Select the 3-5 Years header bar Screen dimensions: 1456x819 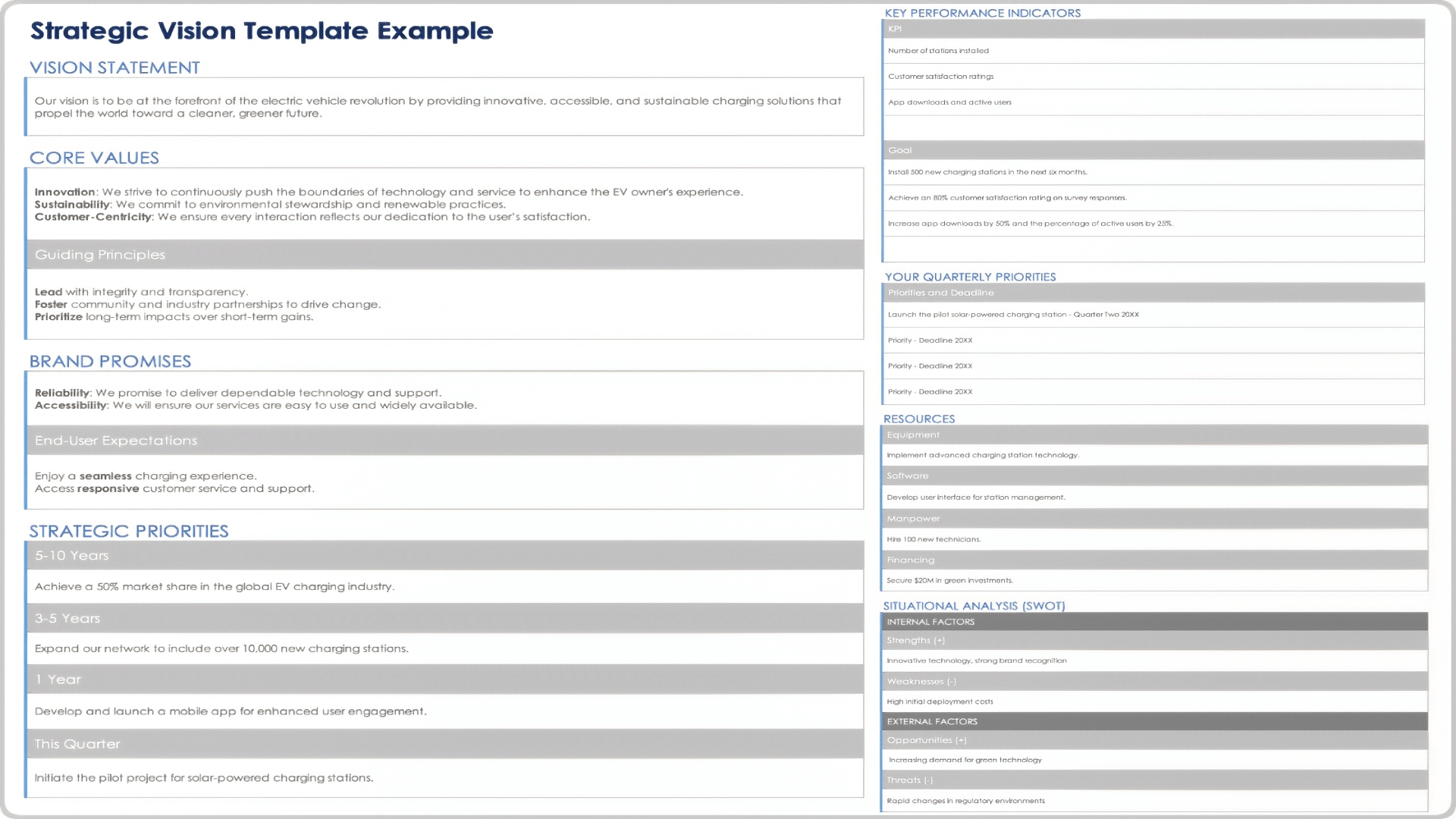445,619
